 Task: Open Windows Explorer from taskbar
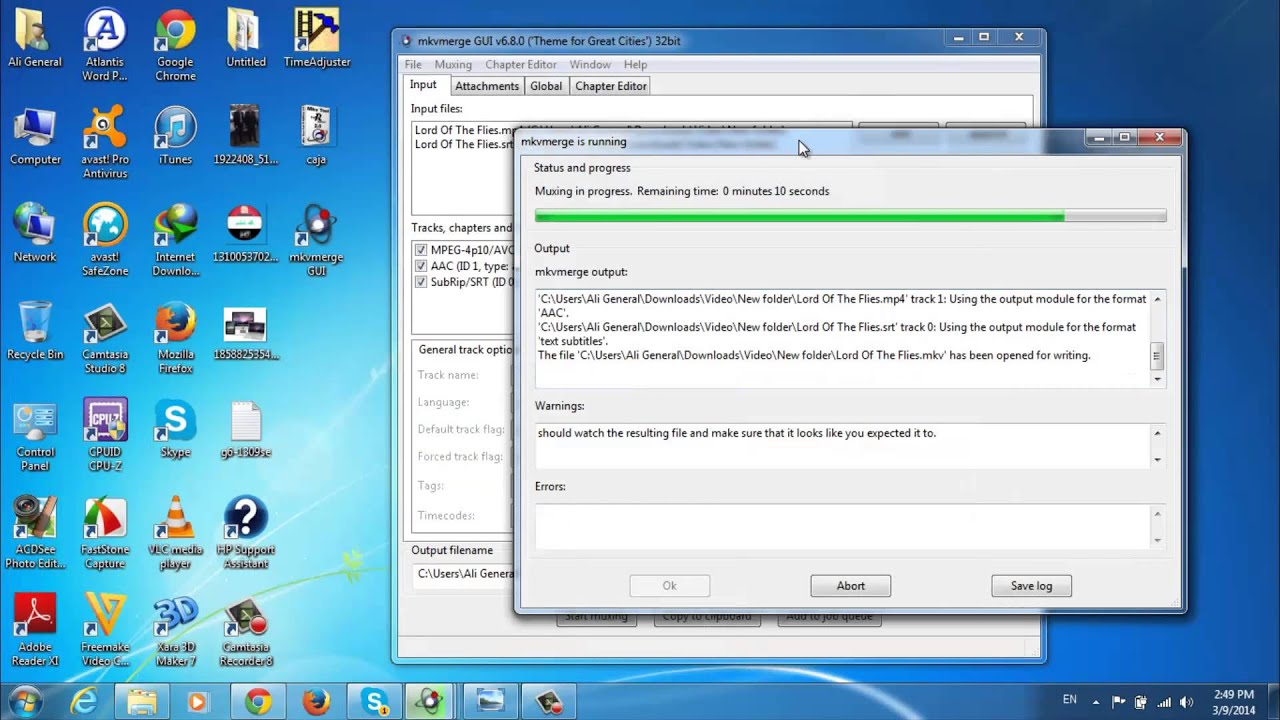[x=142, y=702]
